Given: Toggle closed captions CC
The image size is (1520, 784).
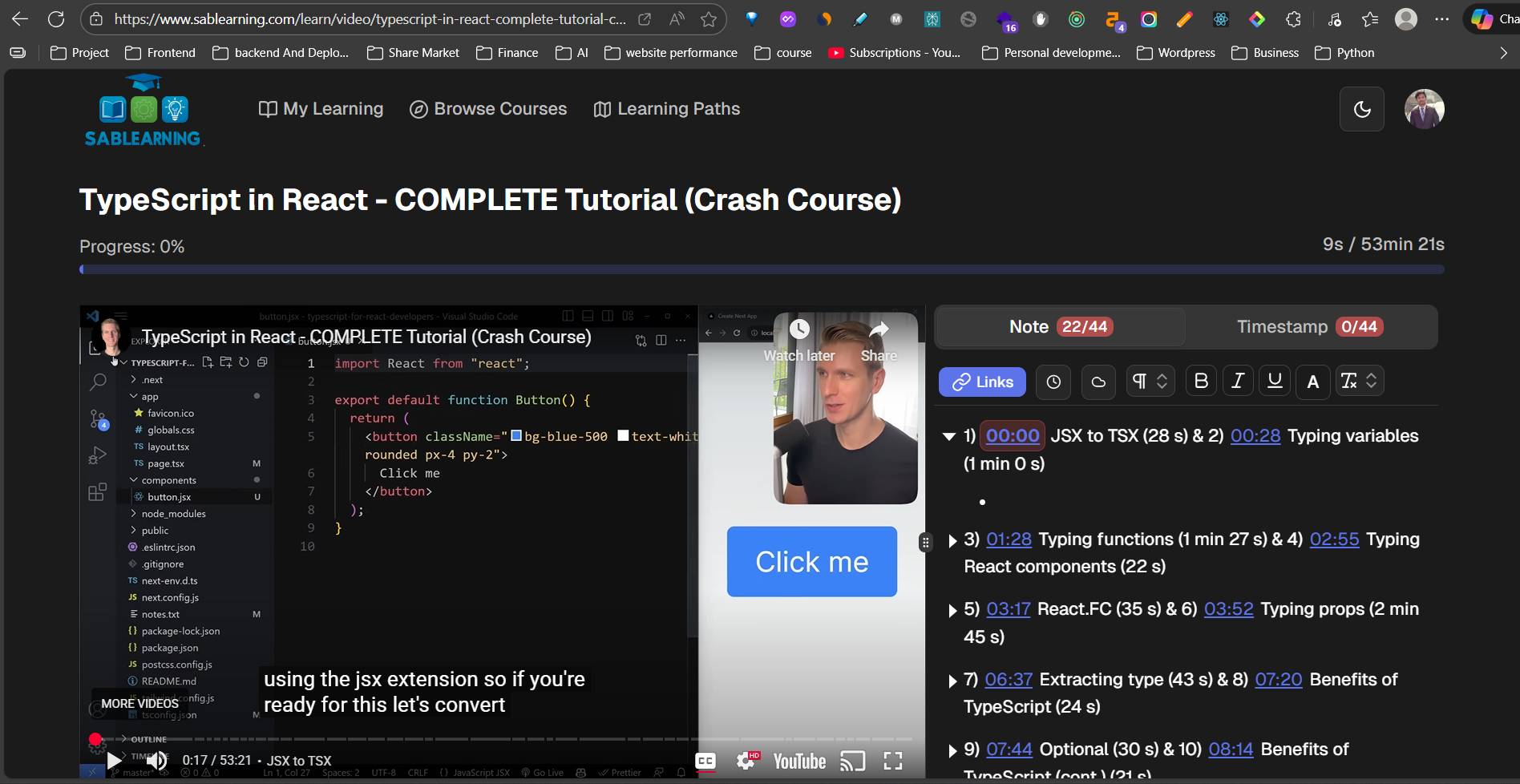Looking at the screenshot, I should (x=705, y=761).
